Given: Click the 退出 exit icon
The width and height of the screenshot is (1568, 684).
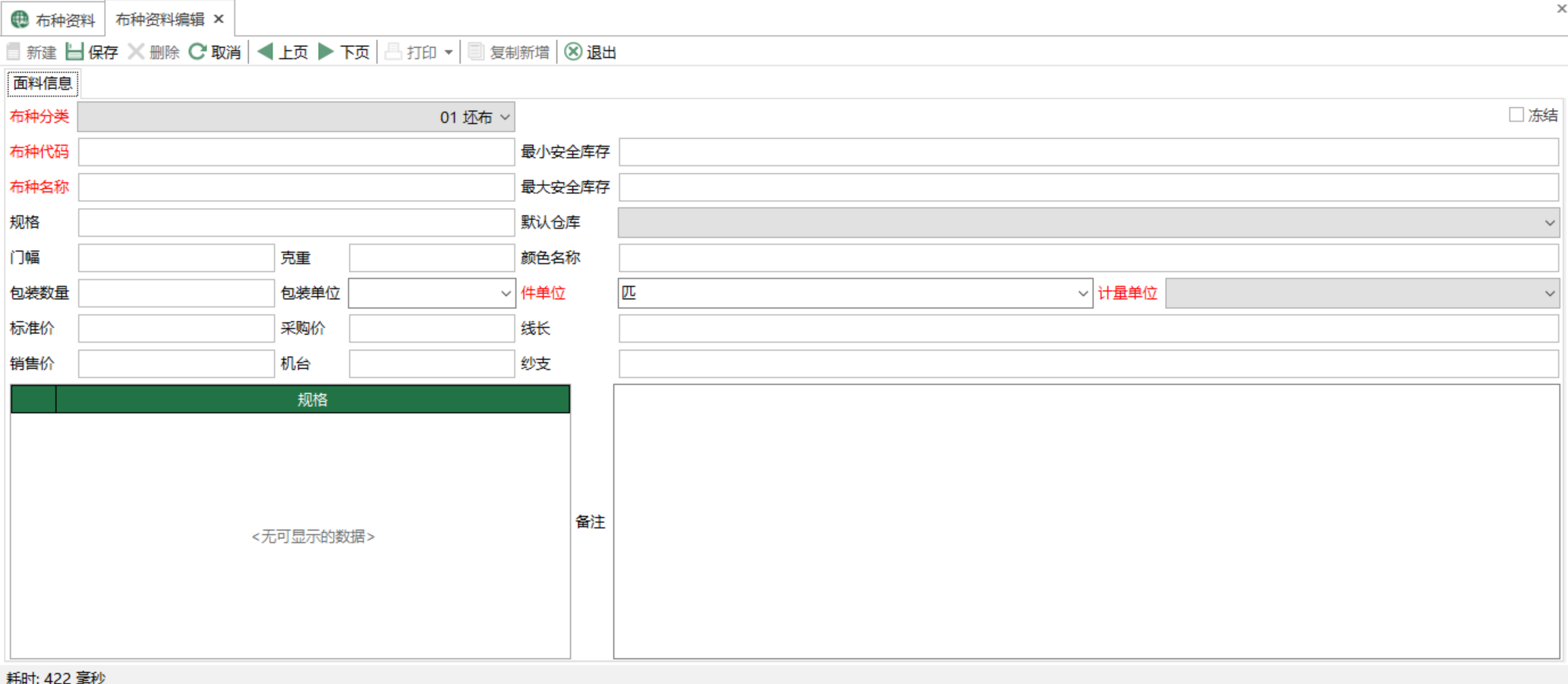Looking at the screenshot, I should tap(574, 52).
